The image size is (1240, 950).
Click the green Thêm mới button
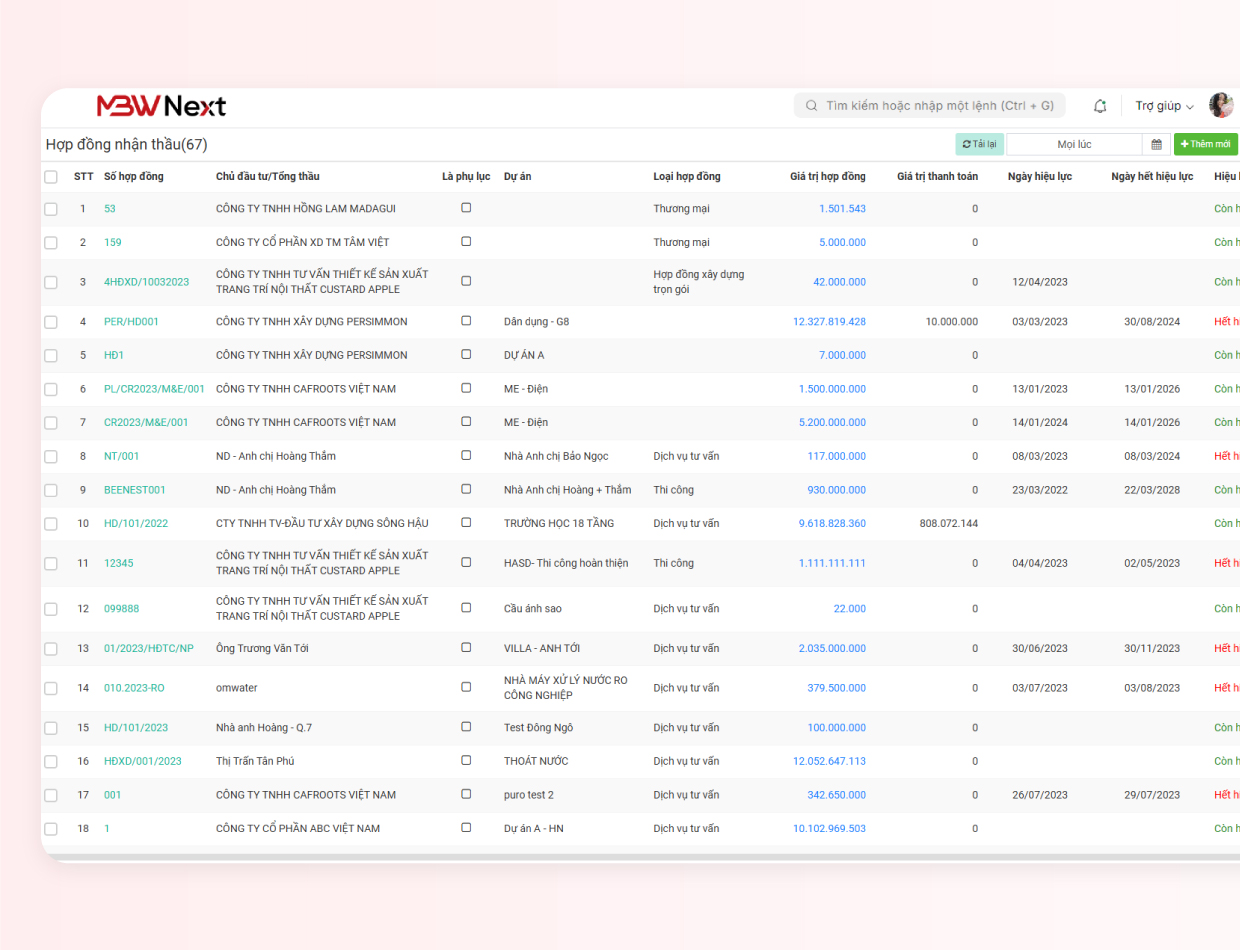pyautogui.click(x=1205, y=145)
